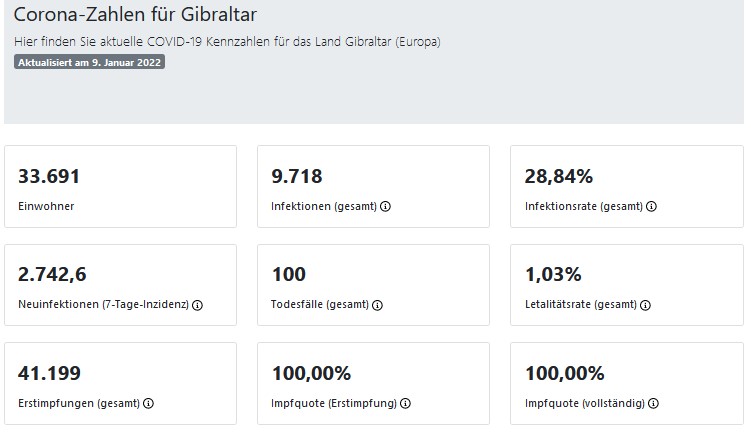The width and height of the screenshot is (751, 433).
Task: Click info icon beside Erstimpfungen (gesamt)
Action: pyautogui.click(x=148, y=403)
